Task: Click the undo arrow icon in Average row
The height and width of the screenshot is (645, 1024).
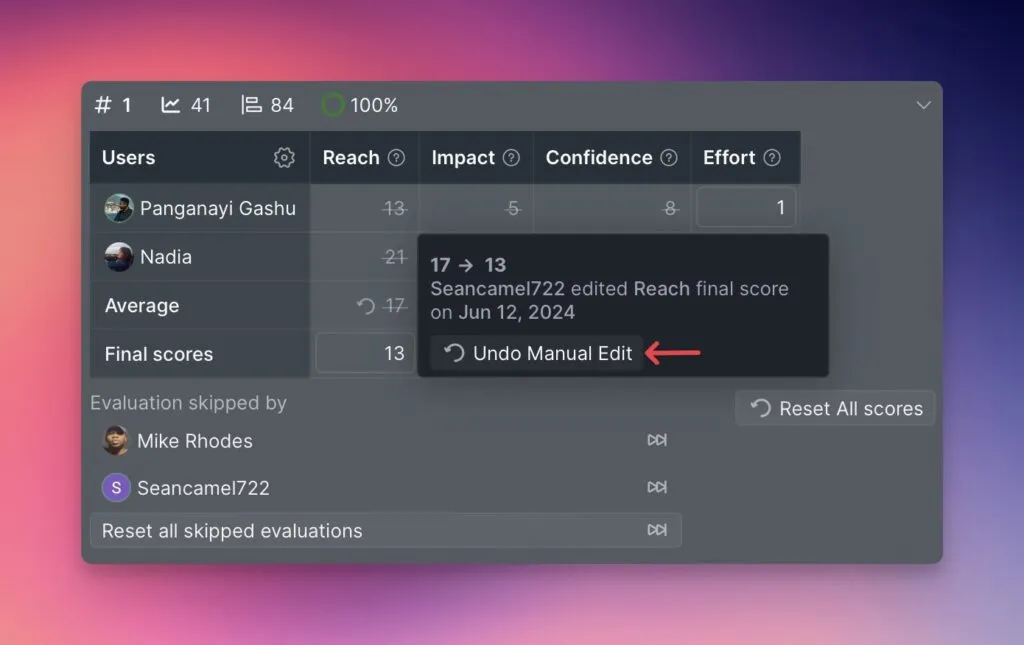Action: (366, 306)
